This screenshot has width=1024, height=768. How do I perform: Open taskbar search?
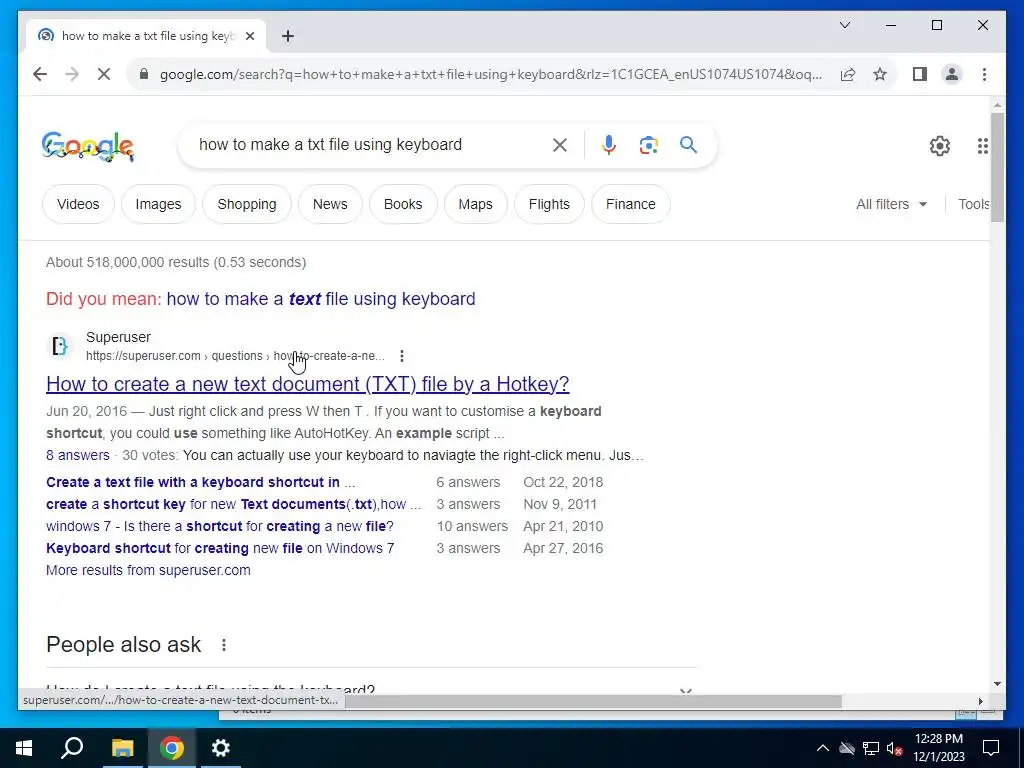(x=72, y=748)
